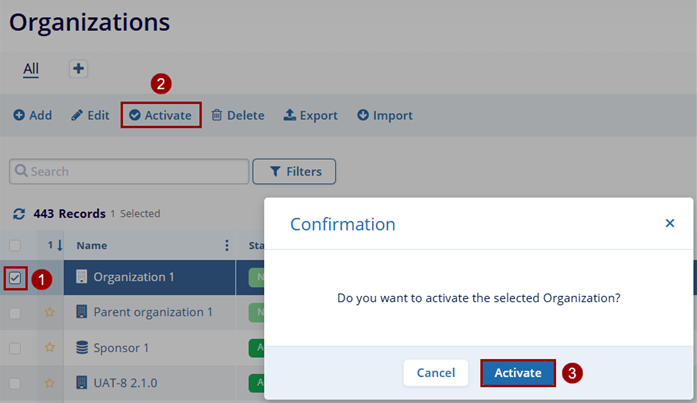Open the Filters panel

click(294, 172)
